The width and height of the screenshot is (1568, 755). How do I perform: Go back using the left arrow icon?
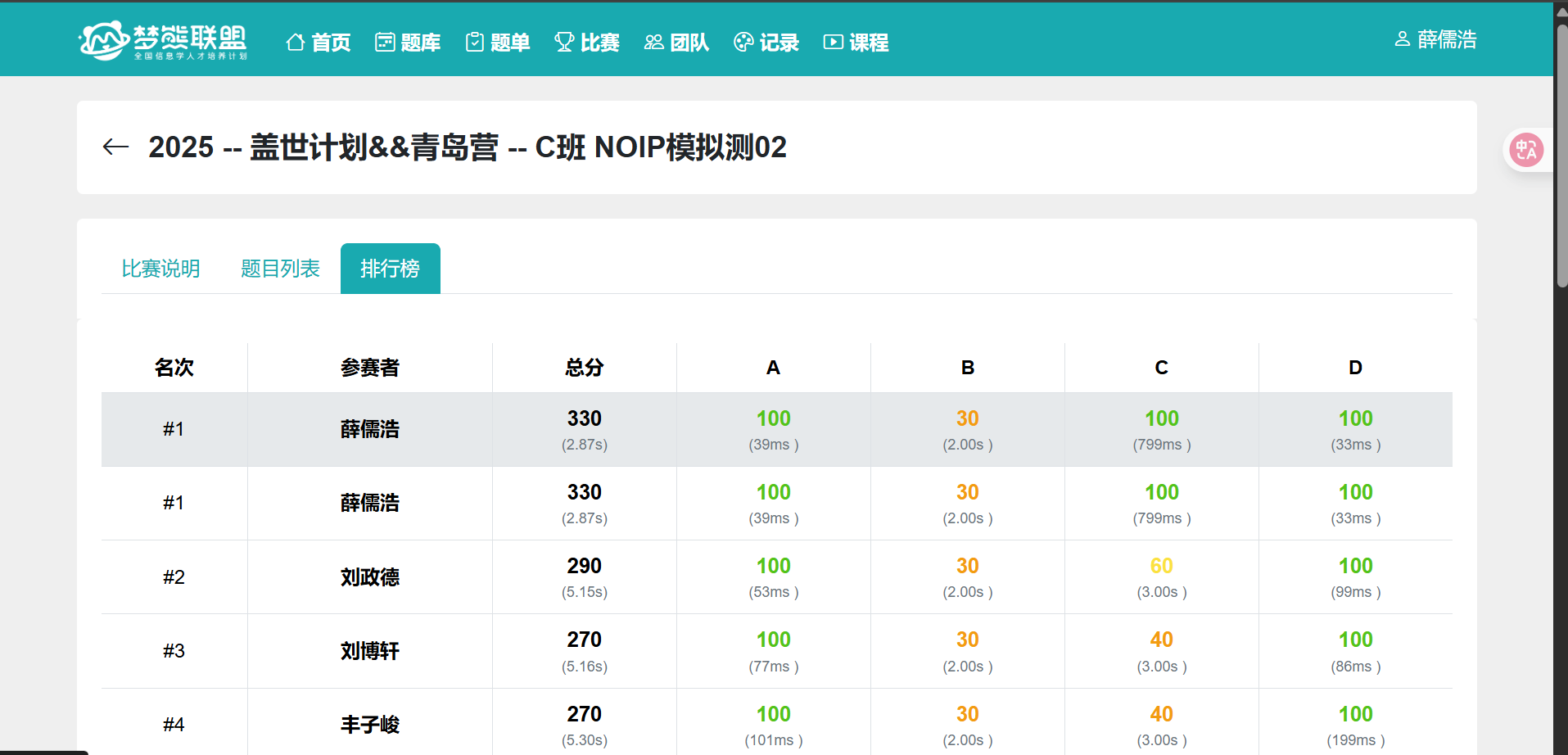point(115,147)
